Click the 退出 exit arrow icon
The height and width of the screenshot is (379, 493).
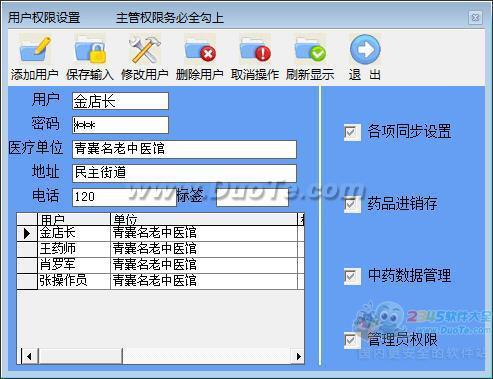(365, 49)
